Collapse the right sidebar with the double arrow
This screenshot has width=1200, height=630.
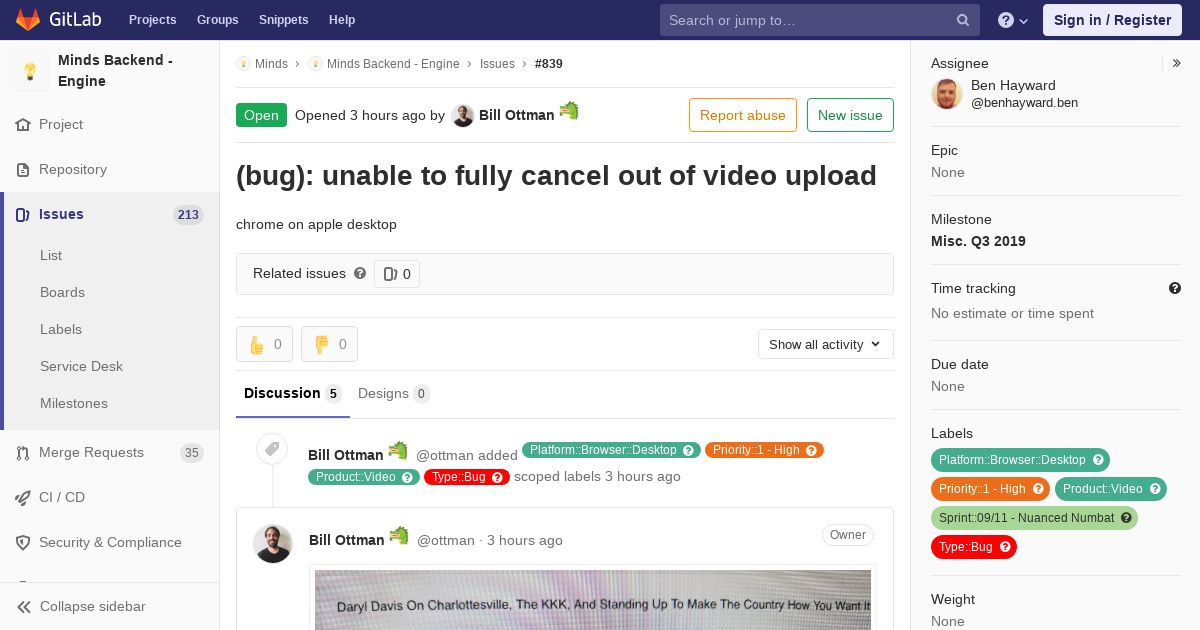click(x=1177, y=63)
